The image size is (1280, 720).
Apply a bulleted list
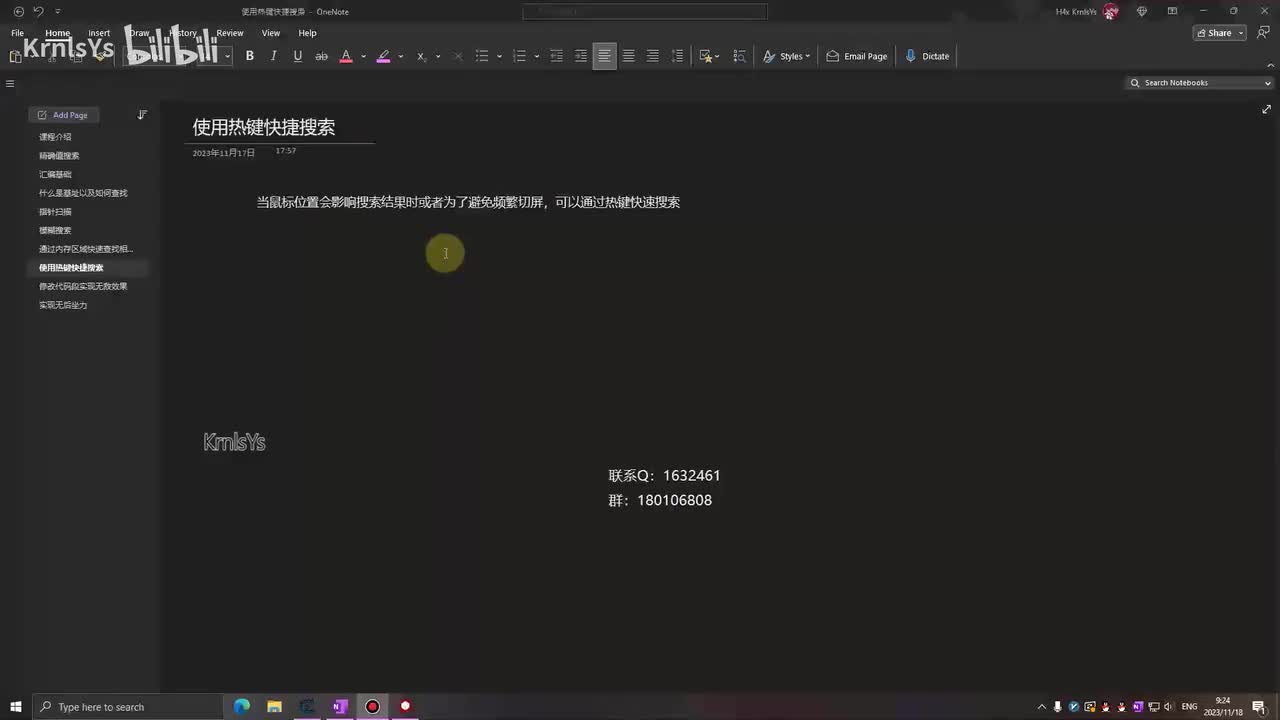482,56
